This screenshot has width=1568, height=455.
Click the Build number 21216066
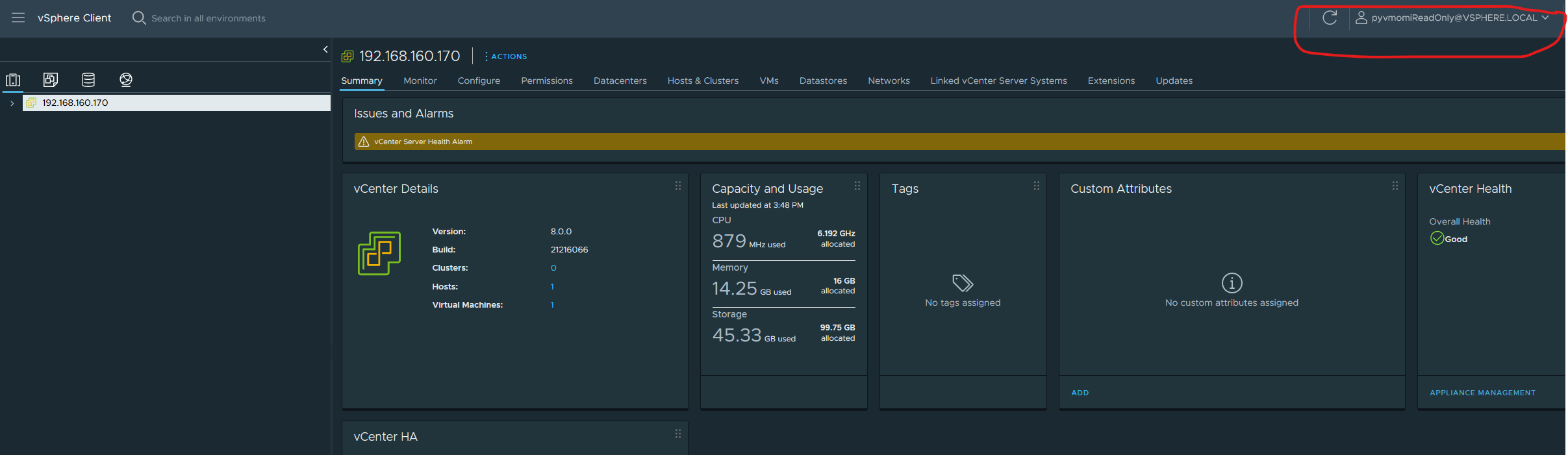coord(570,250)
